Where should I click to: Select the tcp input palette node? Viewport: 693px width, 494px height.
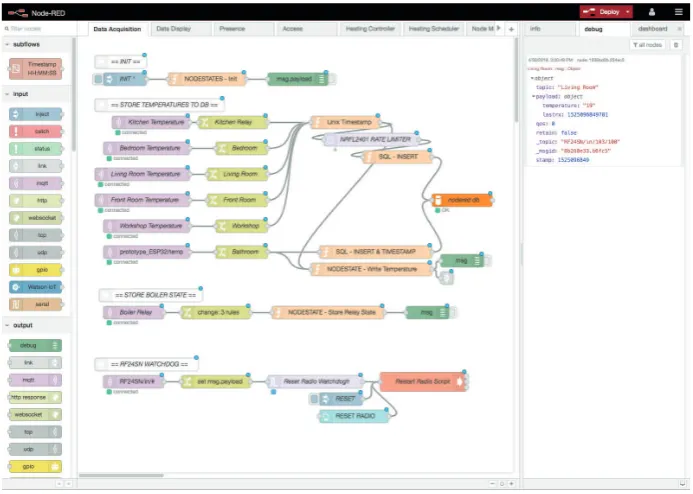point(35,235)
